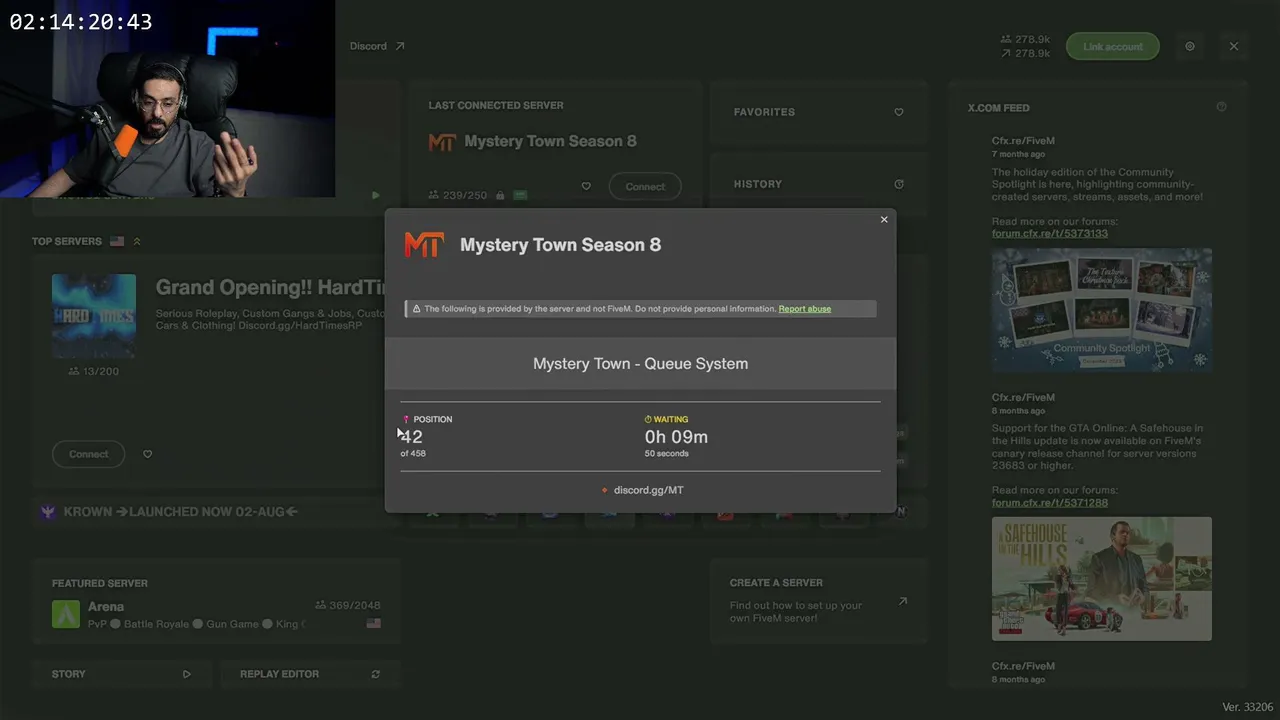Click the queue position number 42
The width and height of the screenshot is (1280, 720).
click(411, 437)
